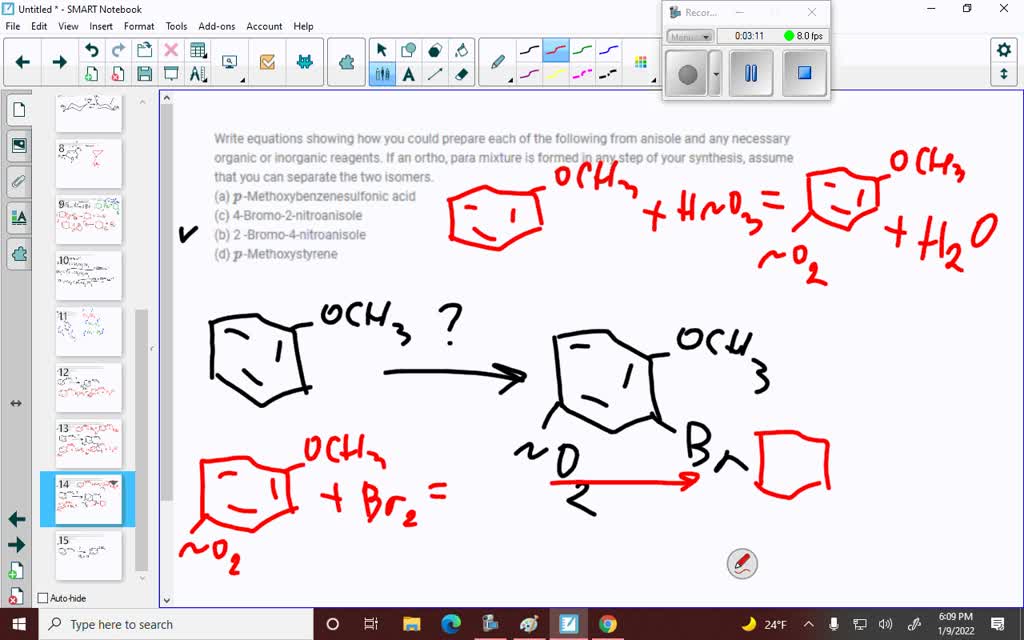Open the record options dropdown arrow
Screen dimensions: 1024x640
tap(717, 72)
